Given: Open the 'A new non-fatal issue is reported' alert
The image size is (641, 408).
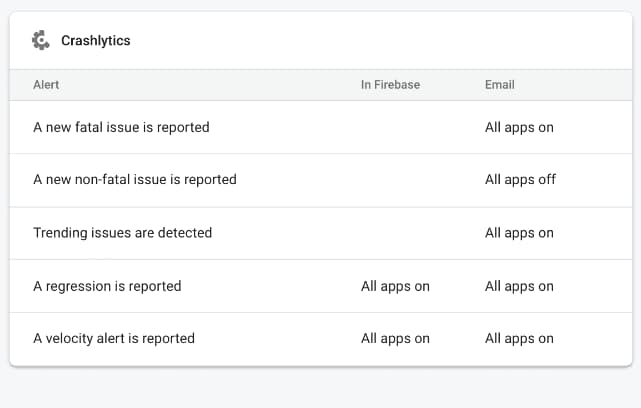Looking at the screenshot, I should click(x=135, y=179).
